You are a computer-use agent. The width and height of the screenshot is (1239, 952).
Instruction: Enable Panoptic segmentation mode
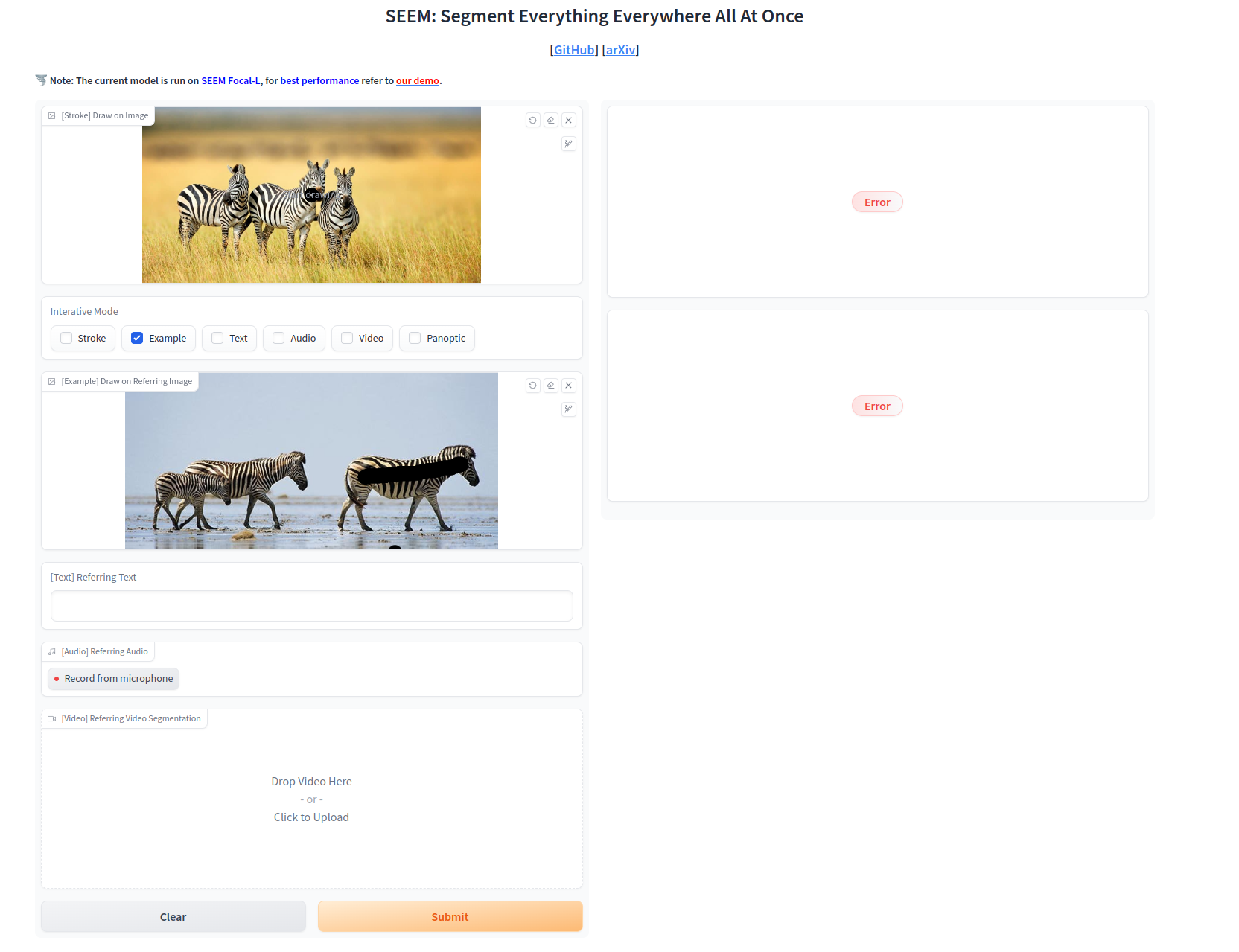tap(414, 338)
